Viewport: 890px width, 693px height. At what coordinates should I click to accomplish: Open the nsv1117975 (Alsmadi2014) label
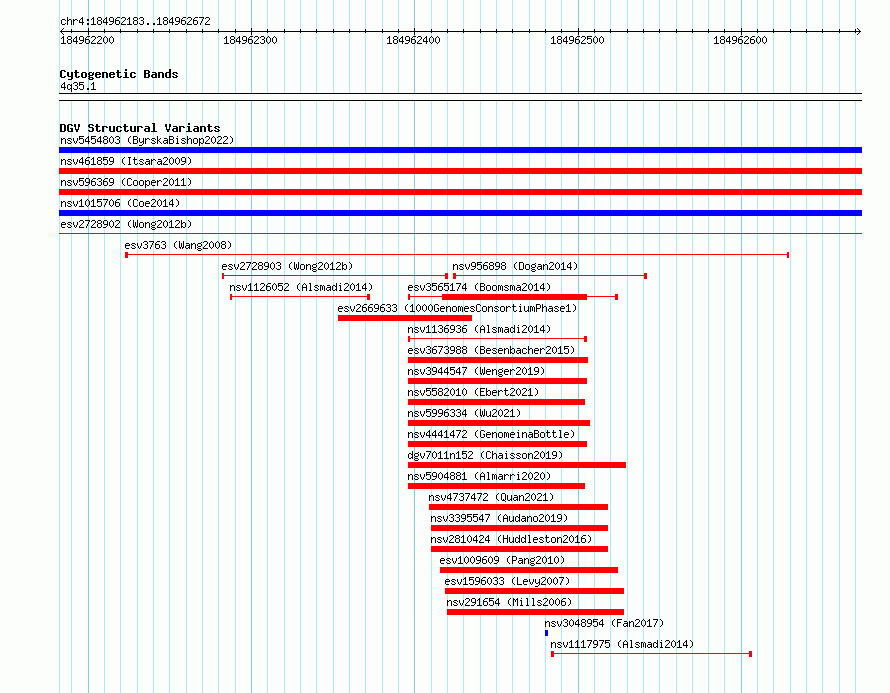tap(622, 644)
